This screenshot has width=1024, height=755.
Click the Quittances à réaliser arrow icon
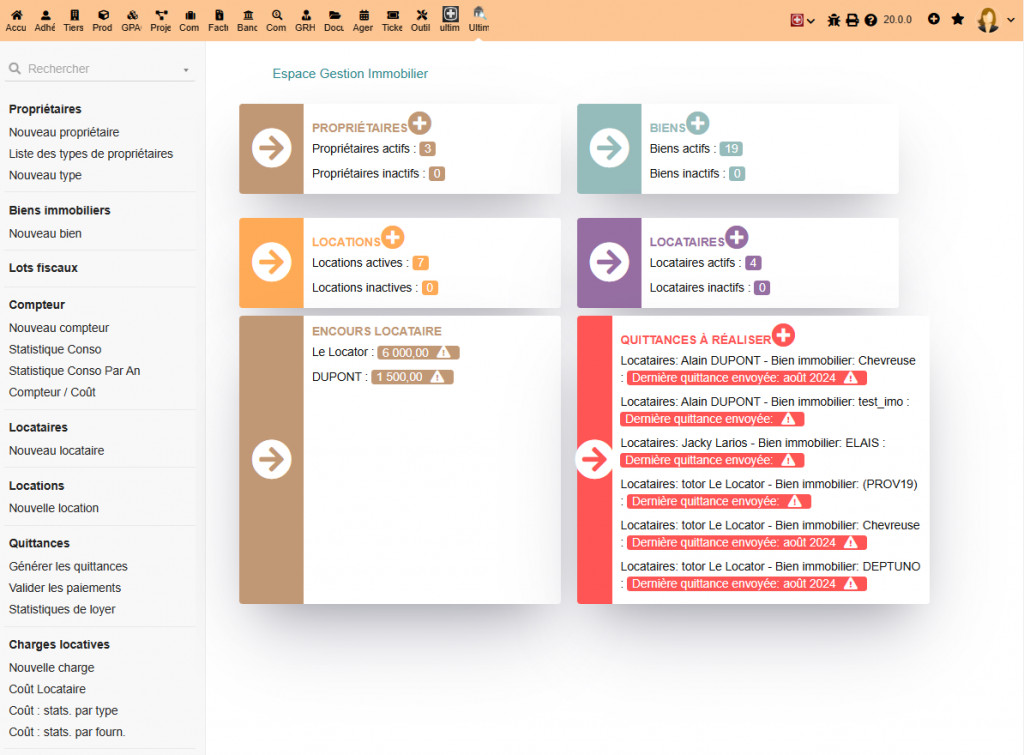pyautogui.click(x=594, y=459)
